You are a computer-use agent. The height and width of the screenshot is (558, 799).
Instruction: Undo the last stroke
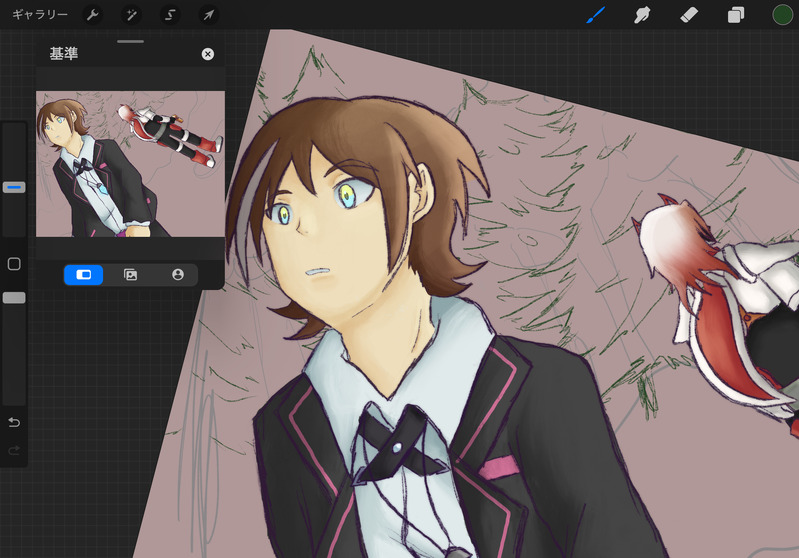(x=14, y=422)
